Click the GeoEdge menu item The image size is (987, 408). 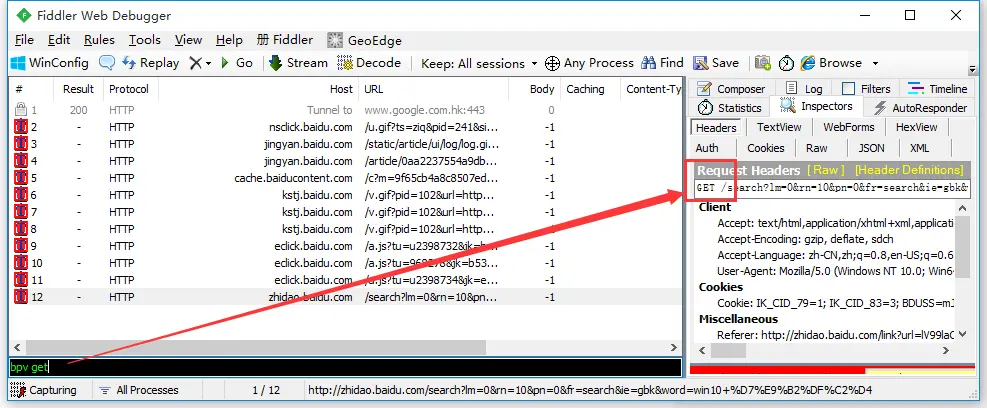tap(364, 41)
